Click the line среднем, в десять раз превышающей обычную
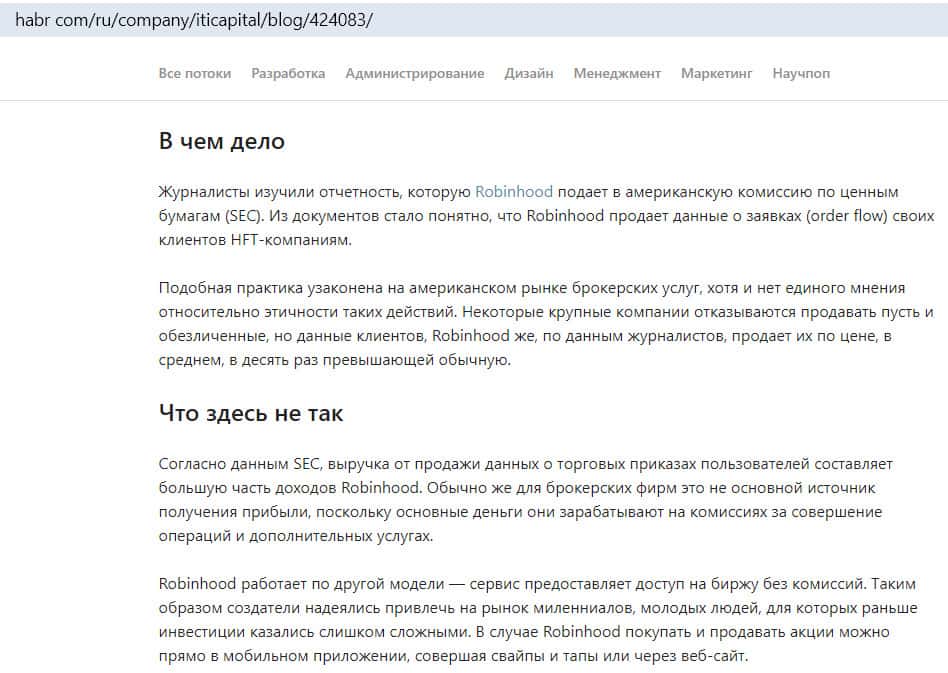 [335, 360]
